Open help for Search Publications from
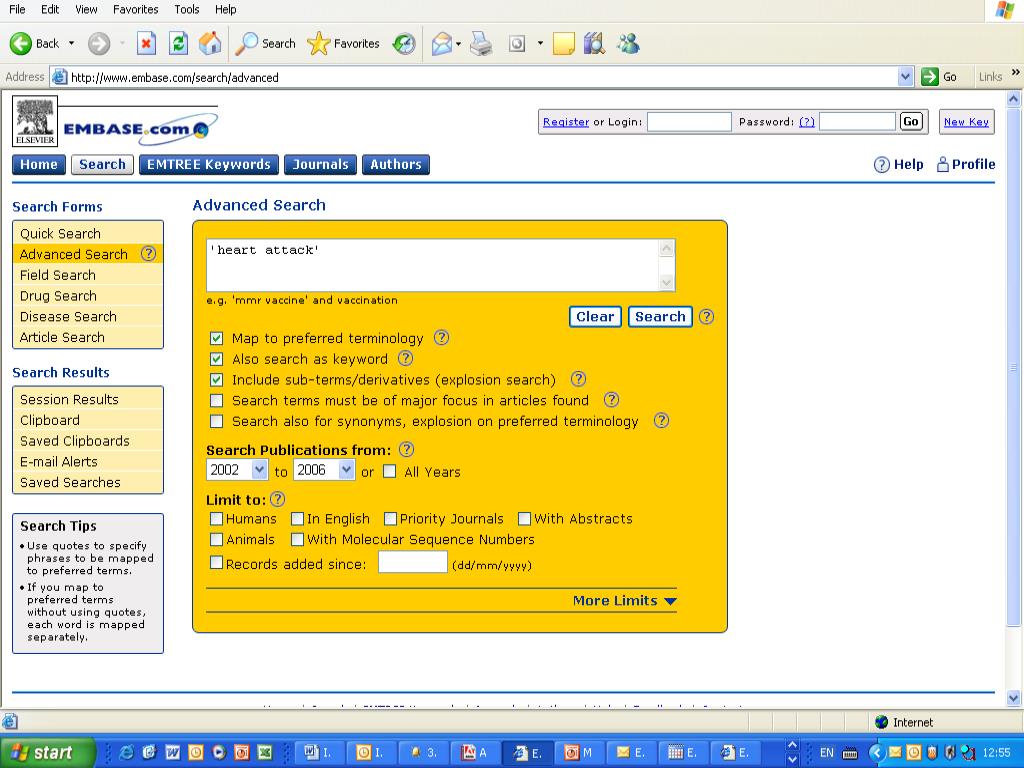 pyautogui.click(x=406, y=449)
